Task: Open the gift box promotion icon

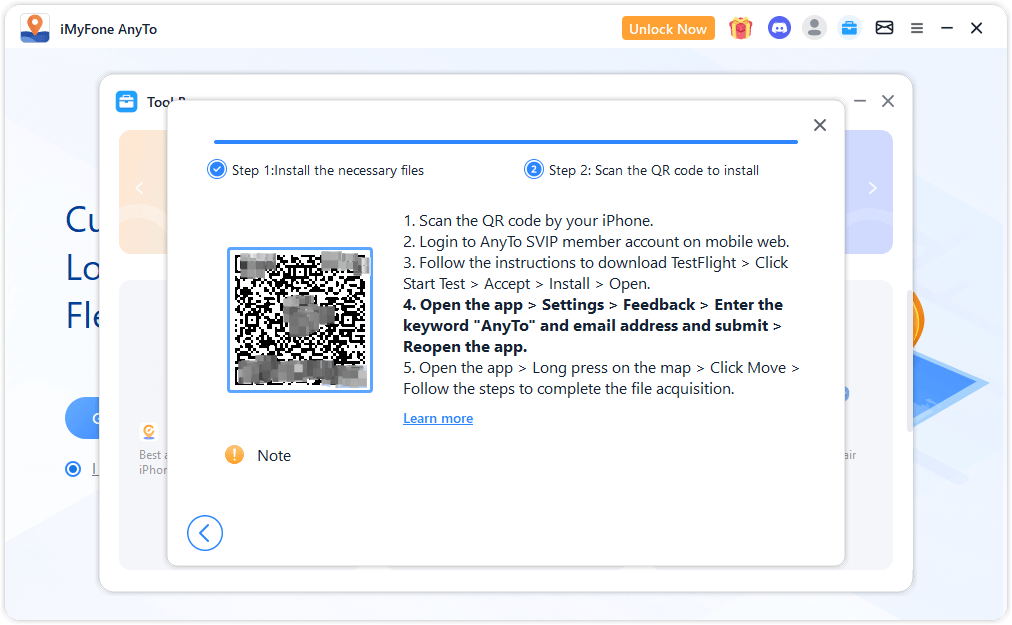Action: tap(741, 28)
